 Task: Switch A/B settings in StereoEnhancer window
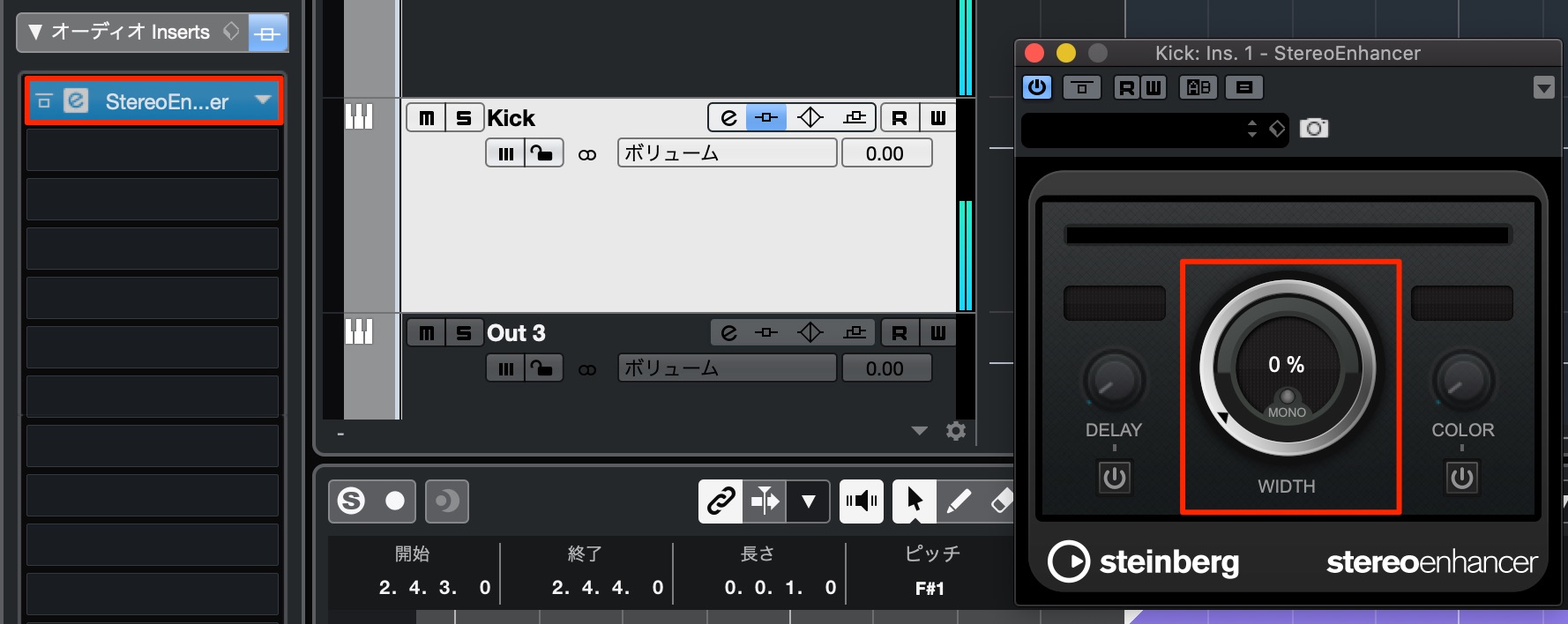click(x=1198, y=87)
